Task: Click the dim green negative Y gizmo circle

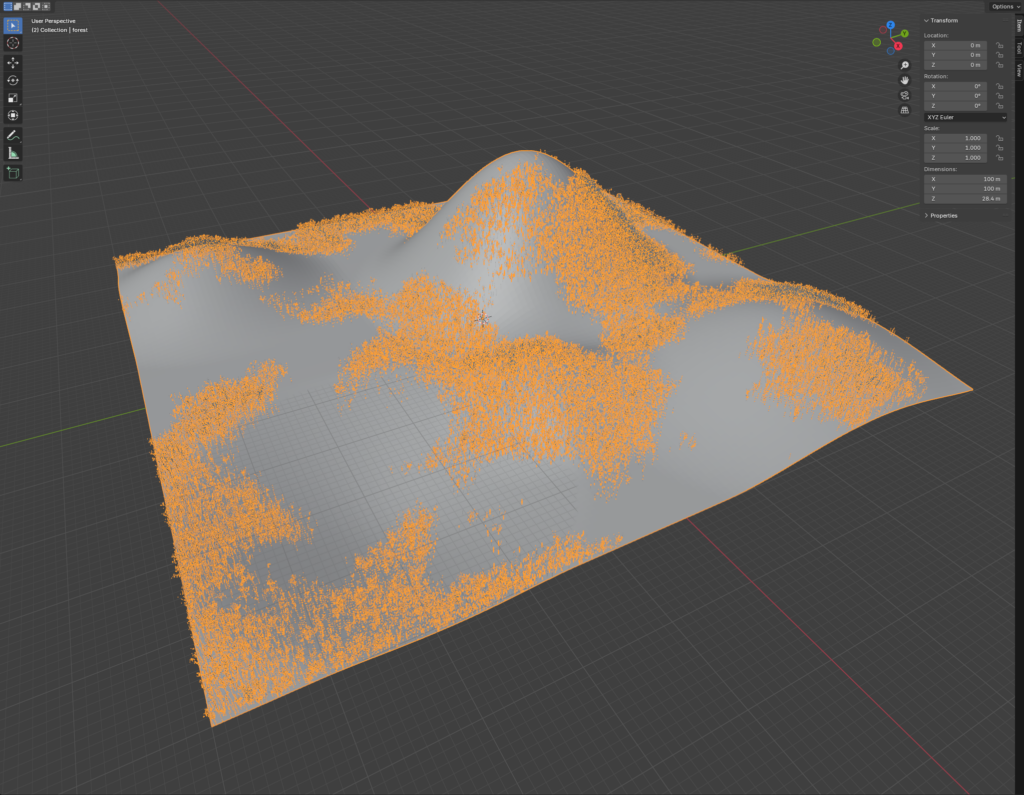Action: click(x=876, y=42)
